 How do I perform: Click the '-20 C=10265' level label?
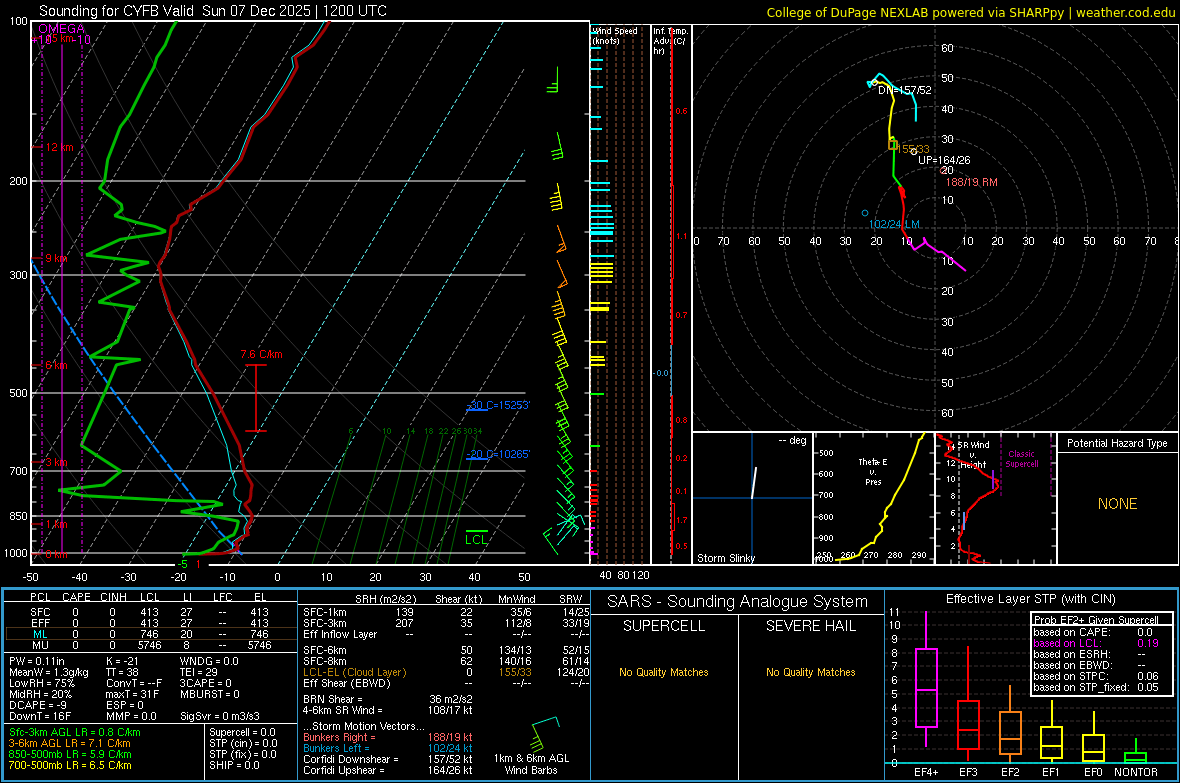[x=499, y=454]
